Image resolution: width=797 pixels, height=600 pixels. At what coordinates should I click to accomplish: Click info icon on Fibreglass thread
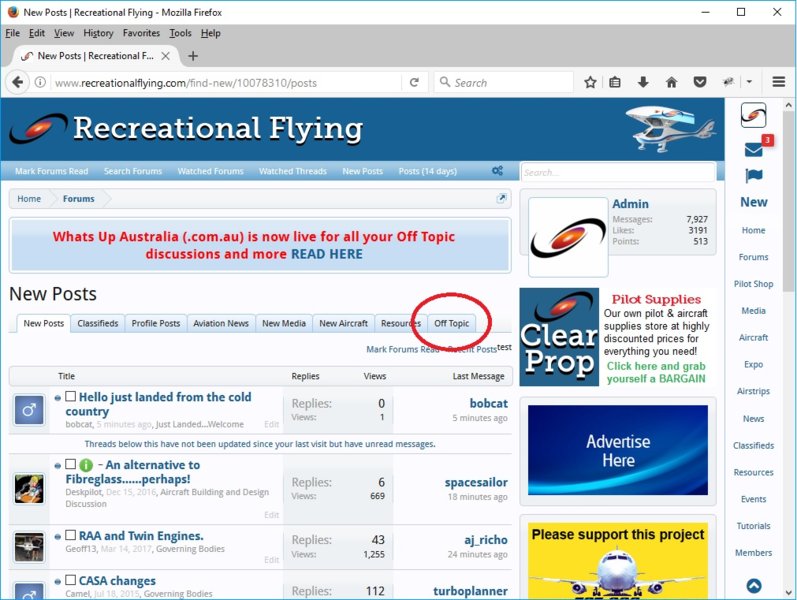pyautogui.click(x=86, y=465)
